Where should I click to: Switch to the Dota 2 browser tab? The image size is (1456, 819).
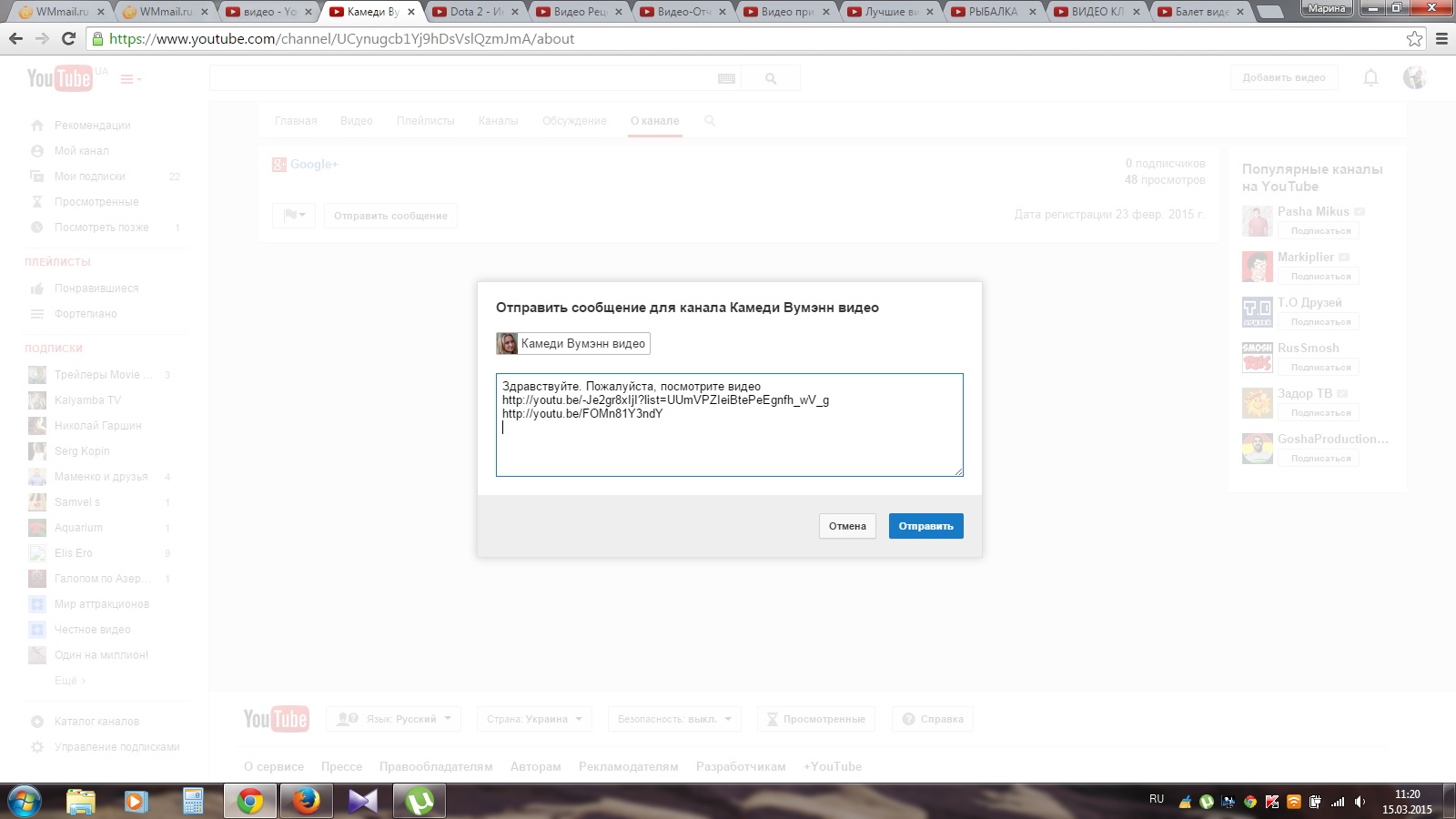click(x=475, y=12)
